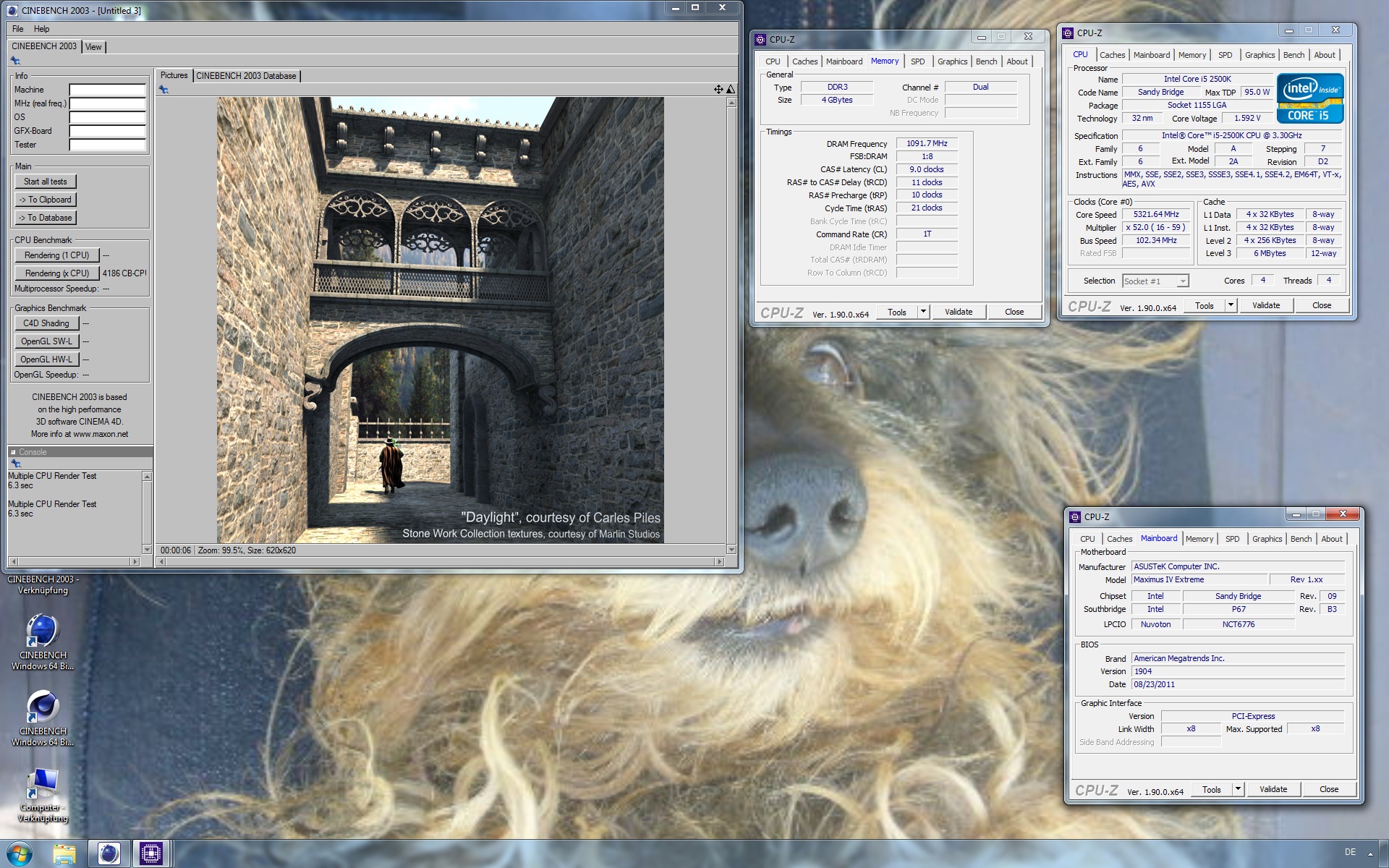This screenshot has height=868, width=1389.
Task: Select Mainboard tab in CPU CPU-Z window
Action: coord(1152,55)
